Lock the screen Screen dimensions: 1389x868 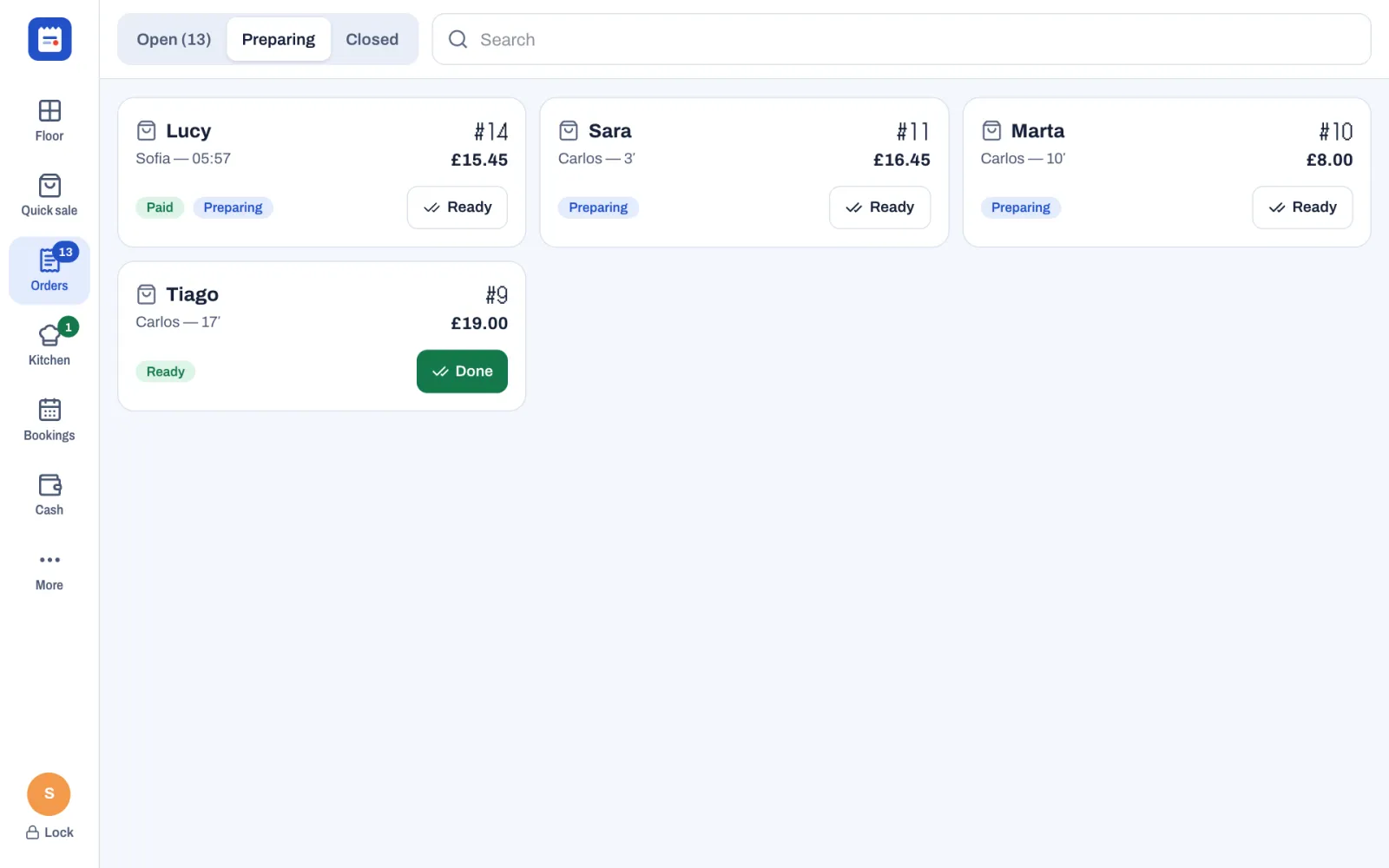[49, 832]
